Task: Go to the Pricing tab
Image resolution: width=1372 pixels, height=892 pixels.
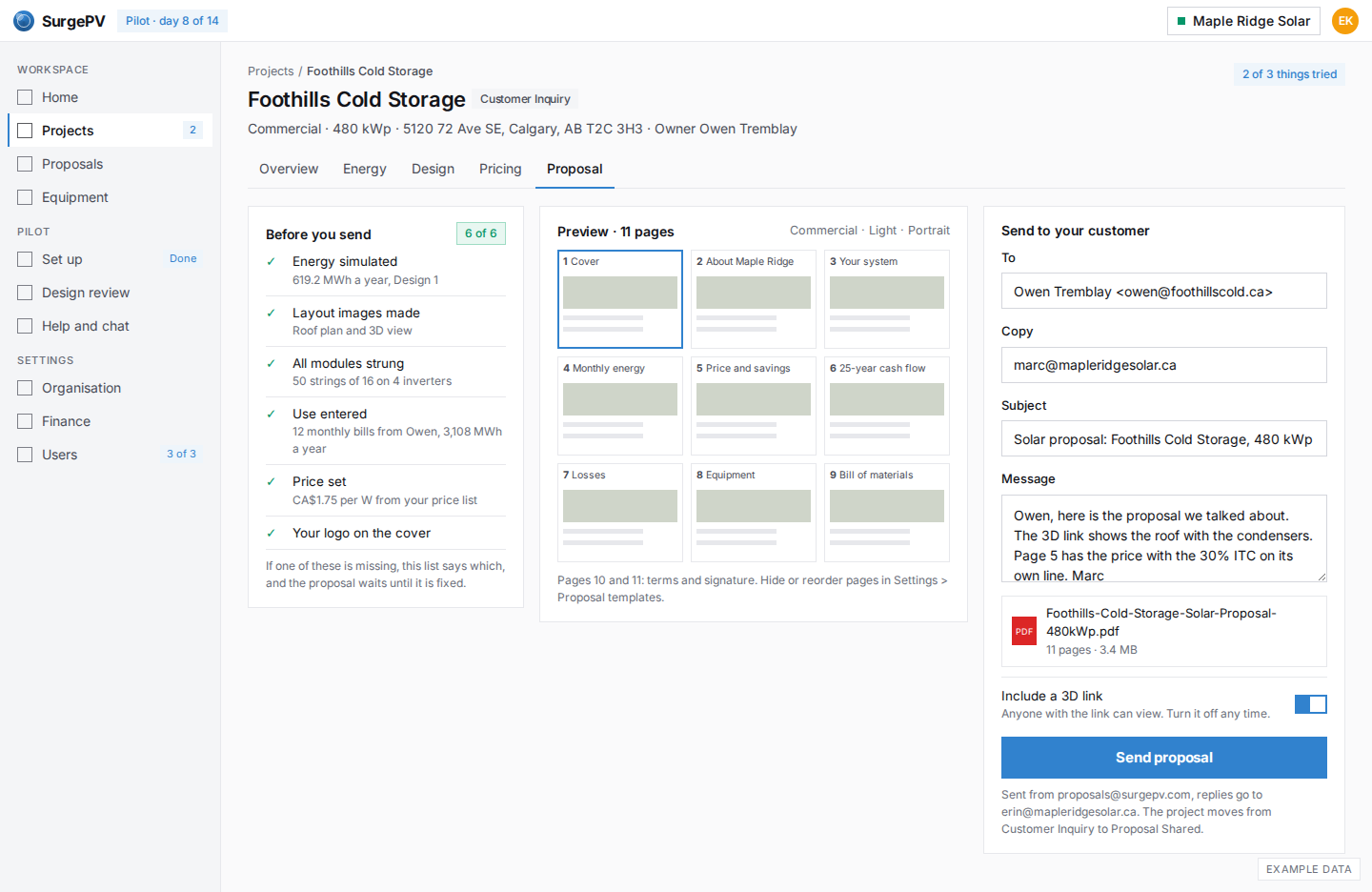Action: point(500,169)
